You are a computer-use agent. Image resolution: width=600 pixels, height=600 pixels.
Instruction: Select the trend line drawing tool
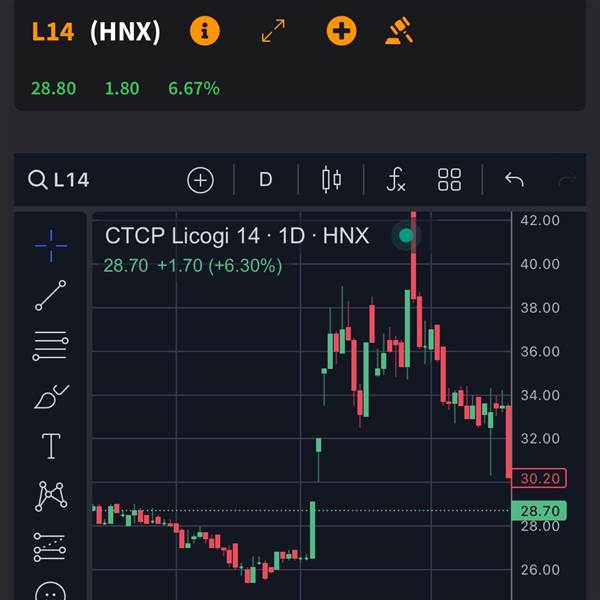click(x=51, y=295)
